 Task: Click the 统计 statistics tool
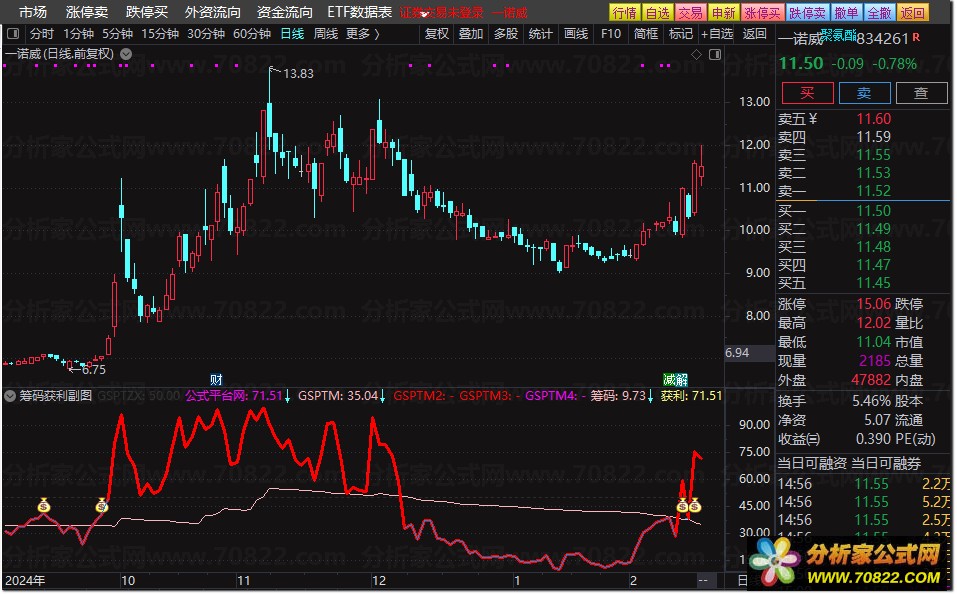click(x=540, y=34)
